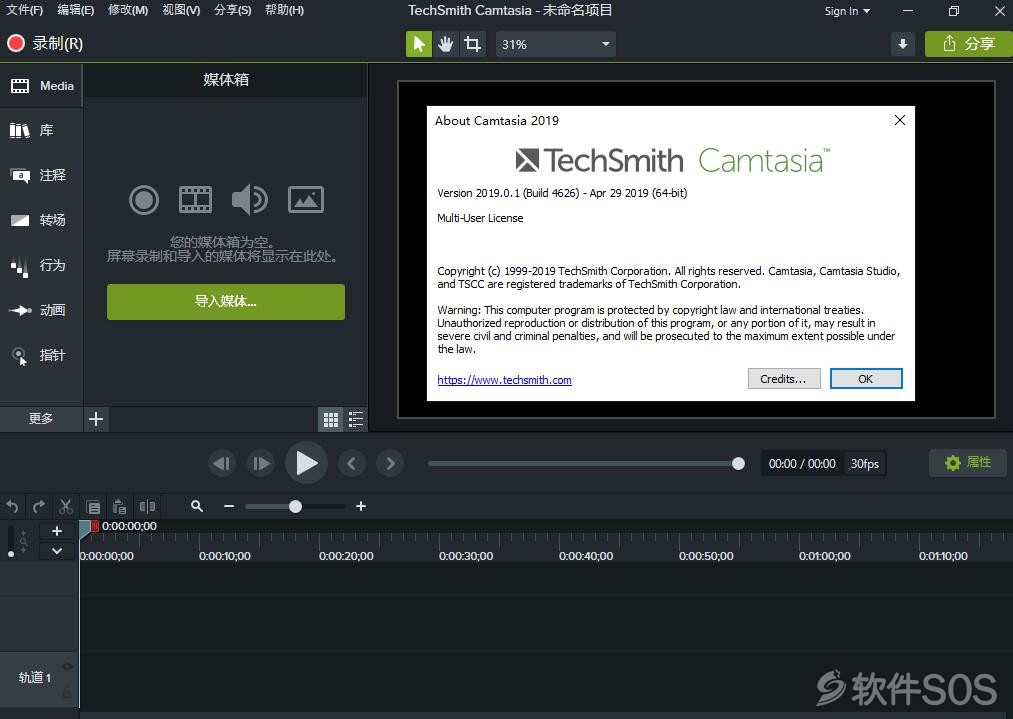
Task: Open the 编辑(E) menu
Action: click(x=75, y=10)
